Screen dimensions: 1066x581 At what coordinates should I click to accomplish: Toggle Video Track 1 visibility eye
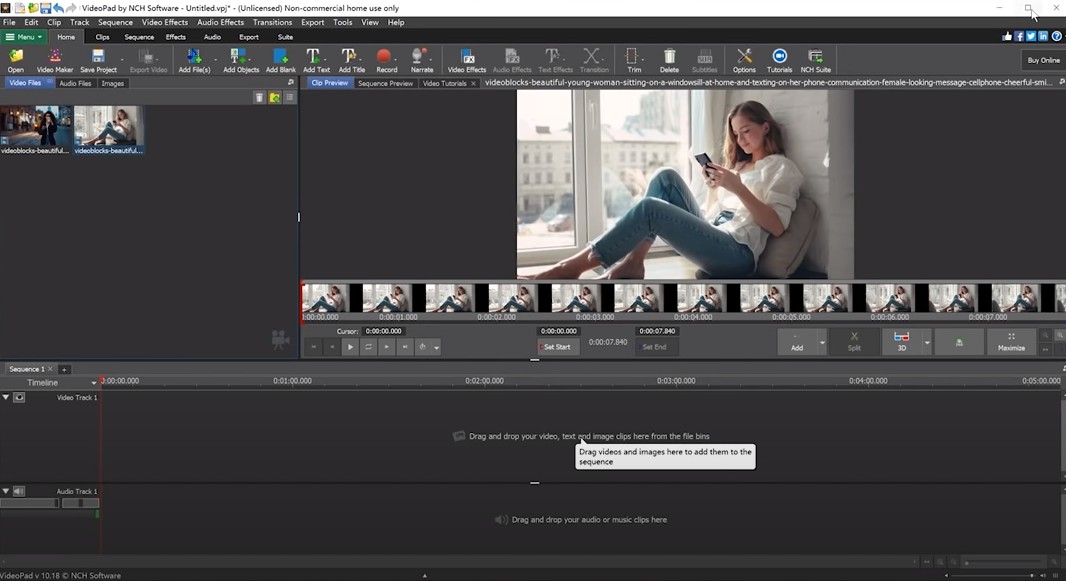pos(19,398)
